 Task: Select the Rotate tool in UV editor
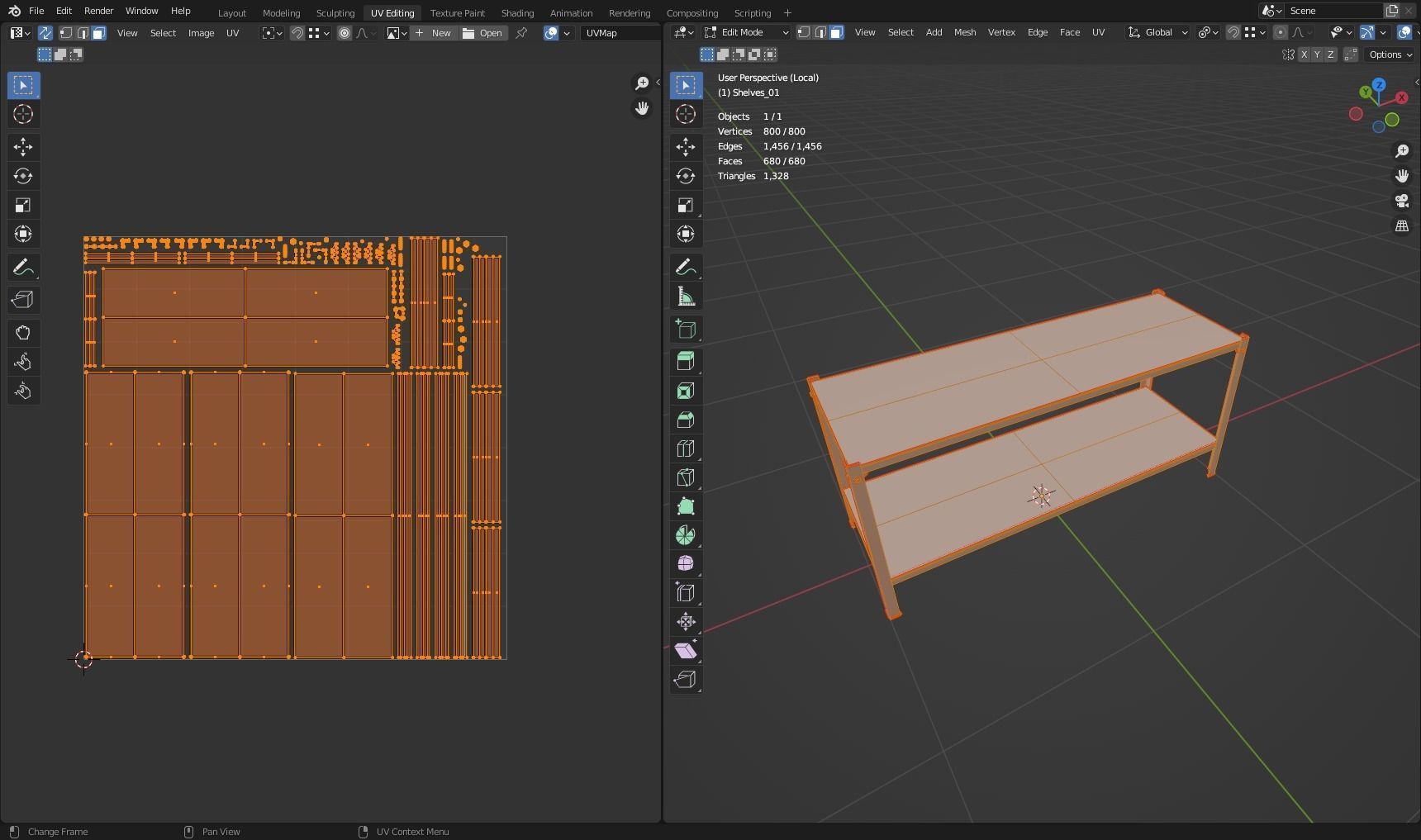click(23, 176)
